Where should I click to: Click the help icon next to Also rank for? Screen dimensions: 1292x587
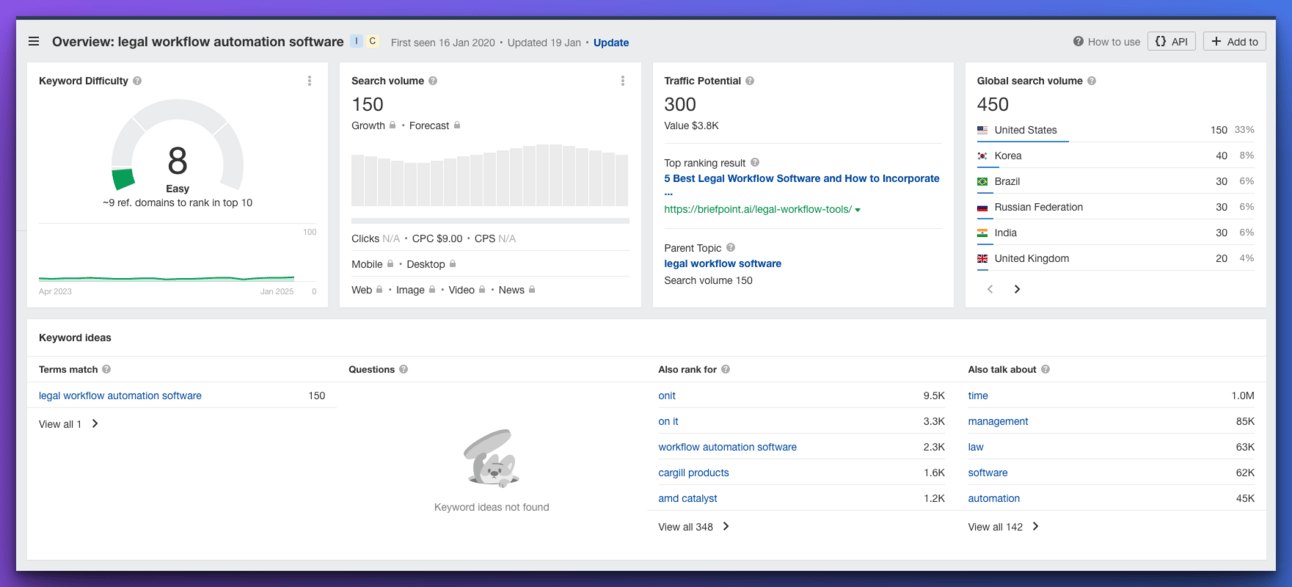[x=726, y=369]
